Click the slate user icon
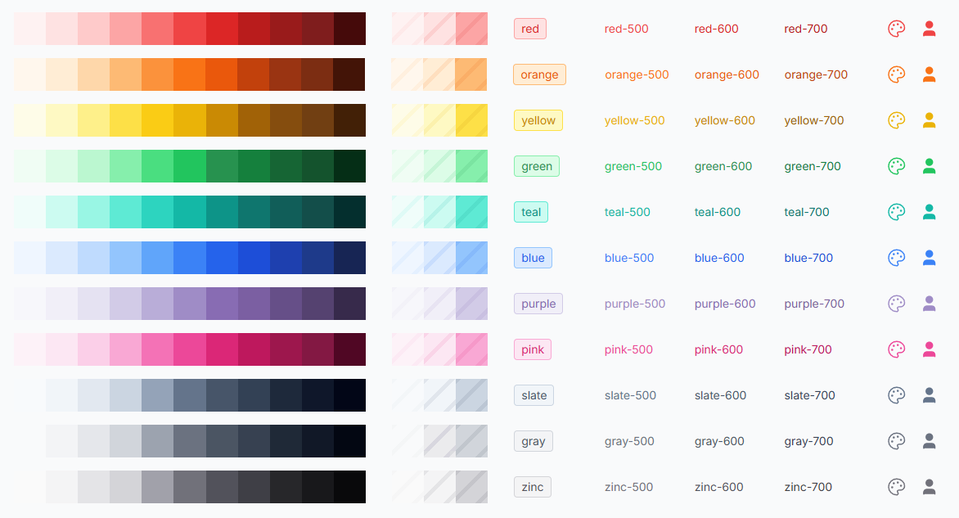 pos(929,395)
